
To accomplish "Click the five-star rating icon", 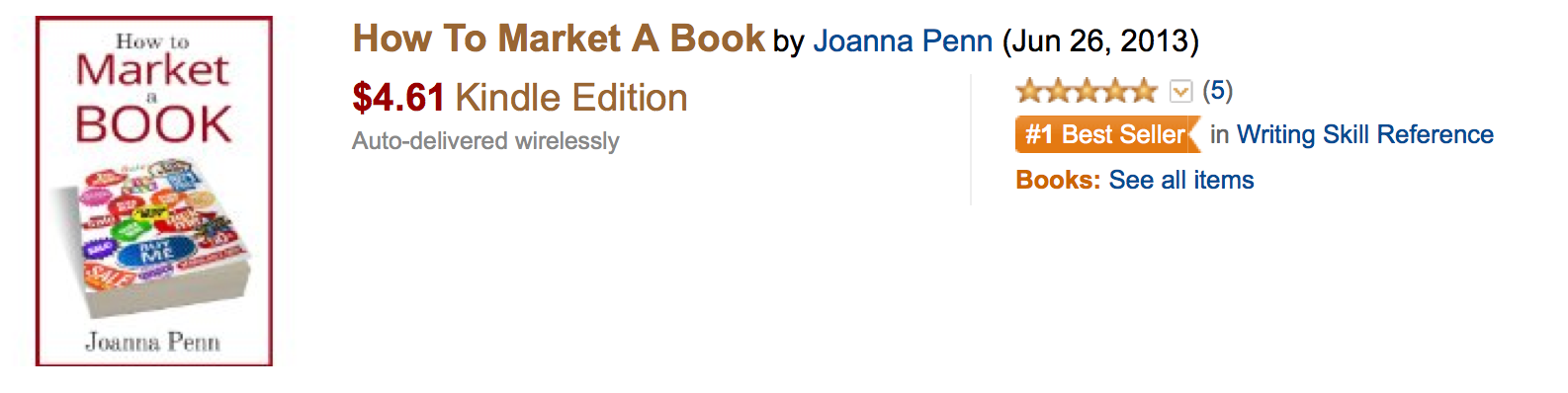I will pyautogui.click(x=1087, y=92).
